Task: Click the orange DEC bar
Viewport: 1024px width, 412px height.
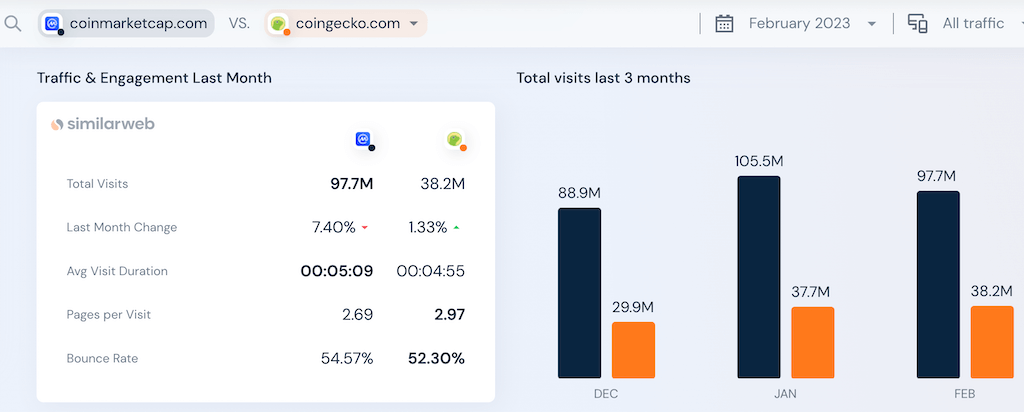Action: click(x=633, y=350)
